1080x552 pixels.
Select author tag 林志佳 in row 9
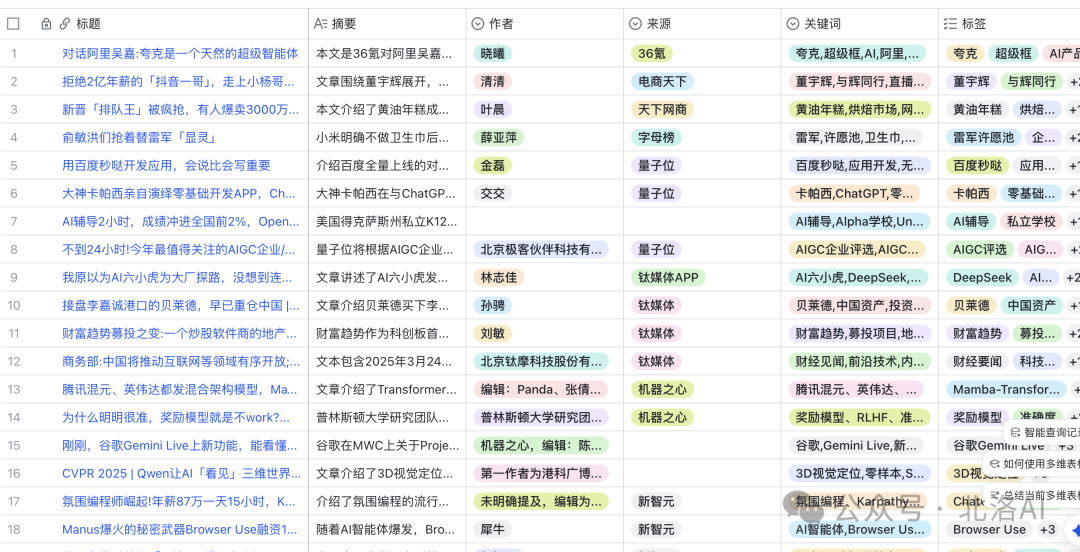(x=499, y=278)
